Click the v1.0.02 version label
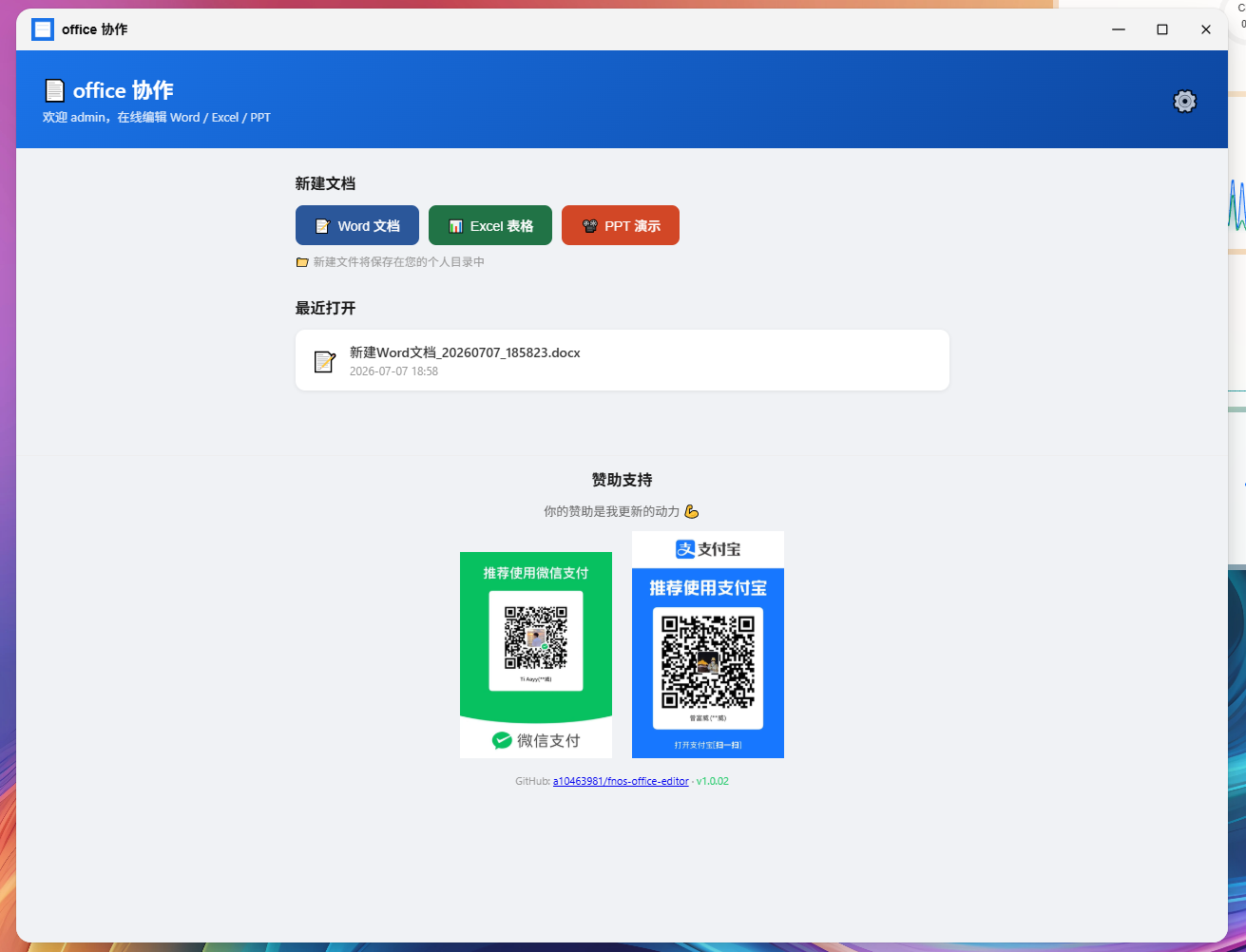The height and width of the screenshot is (952, 1246). (x=713, y=781)
